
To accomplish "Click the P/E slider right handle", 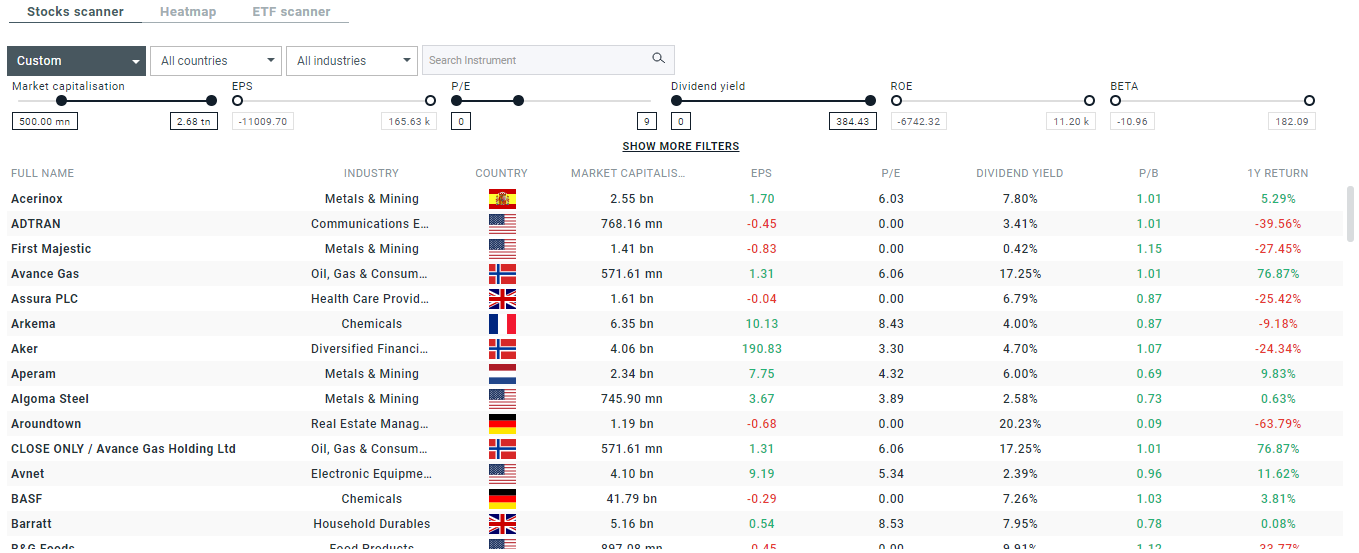I will coord(518,100).
